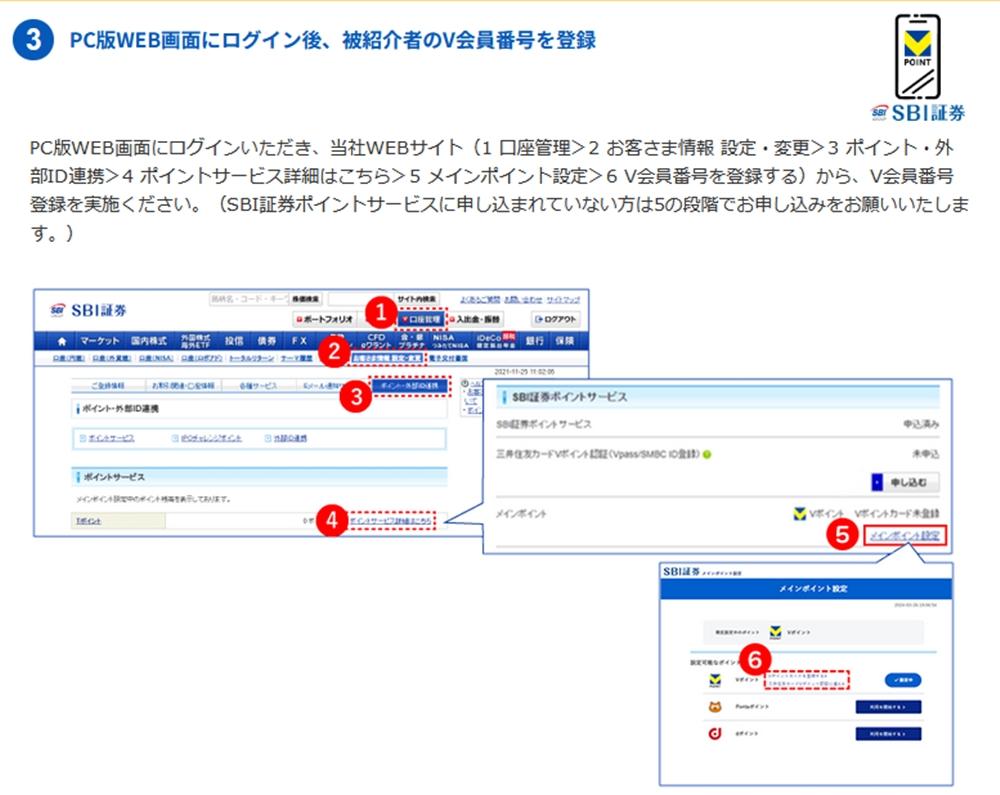Open the iDeCo menu
Image resolution: width=1000 pixels, height=795 pixels.
pos(495,341)
